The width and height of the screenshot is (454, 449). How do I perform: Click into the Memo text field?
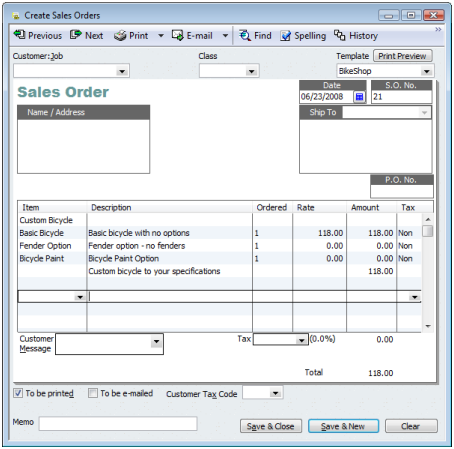[118, 423]
